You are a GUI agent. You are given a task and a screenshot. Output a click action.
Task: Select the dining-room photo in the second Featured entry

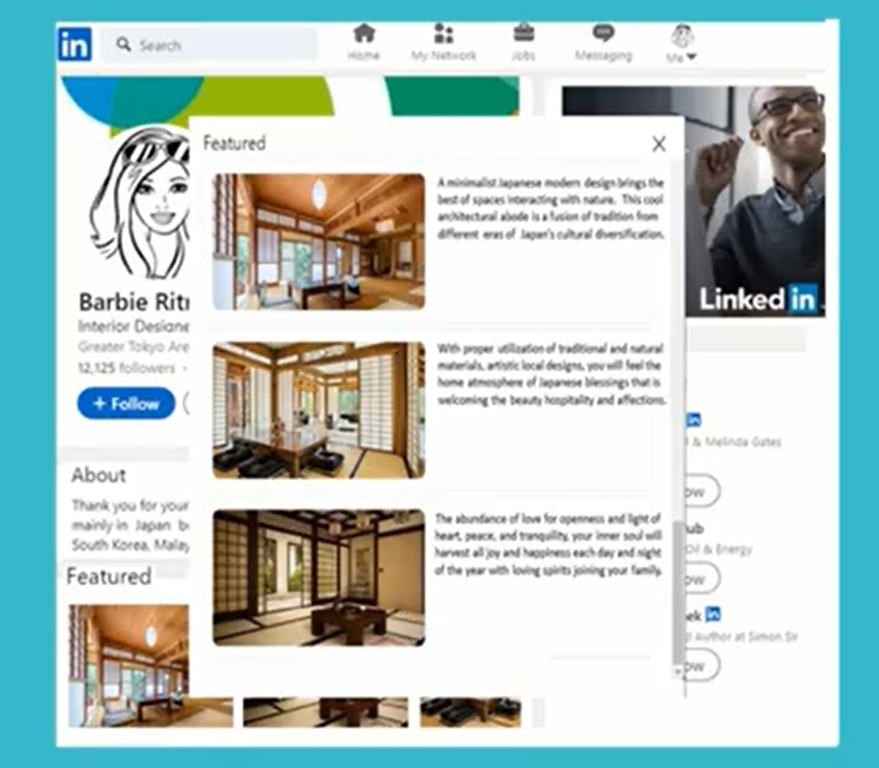[x=317, y=408]
